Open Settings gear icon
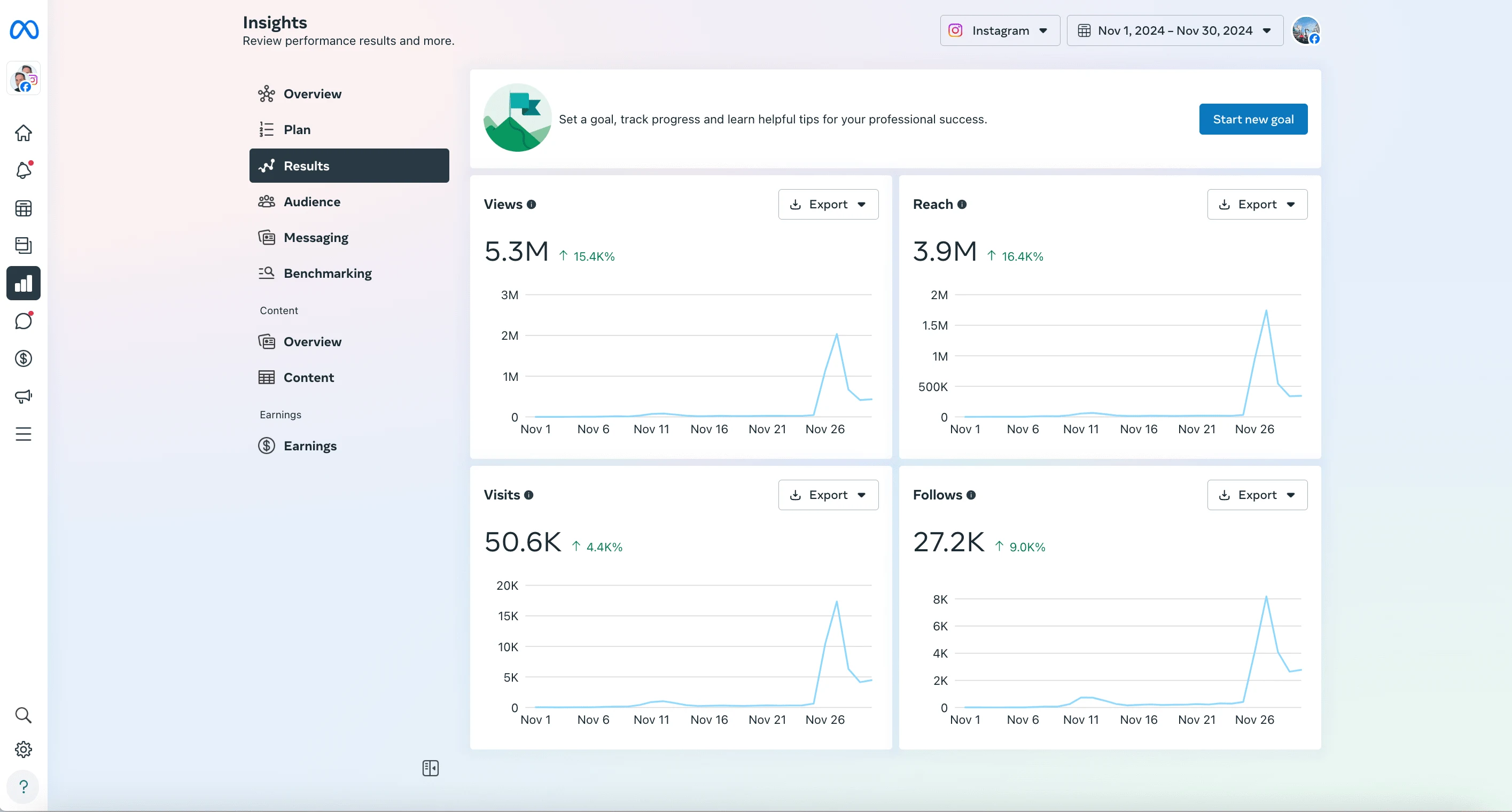Screen dimensions: 1512x812 click(24, 749)
